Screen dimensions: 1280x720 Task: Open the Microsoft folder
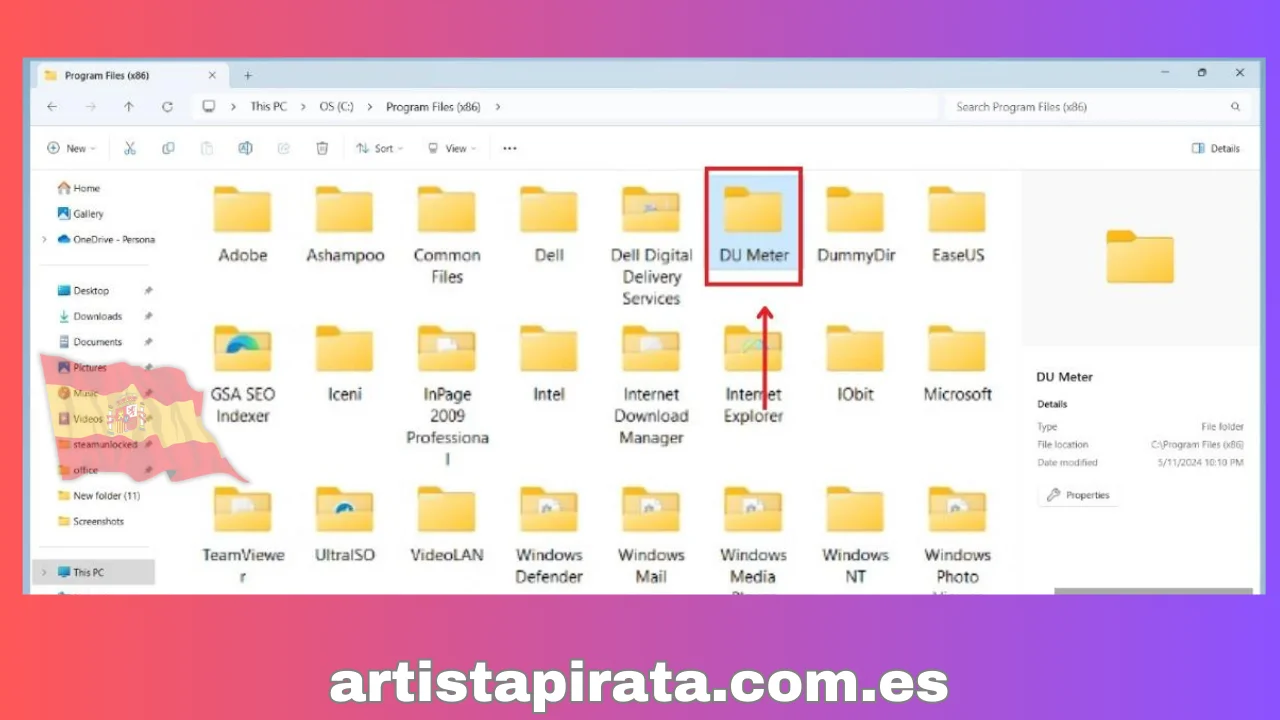(957, 364)
